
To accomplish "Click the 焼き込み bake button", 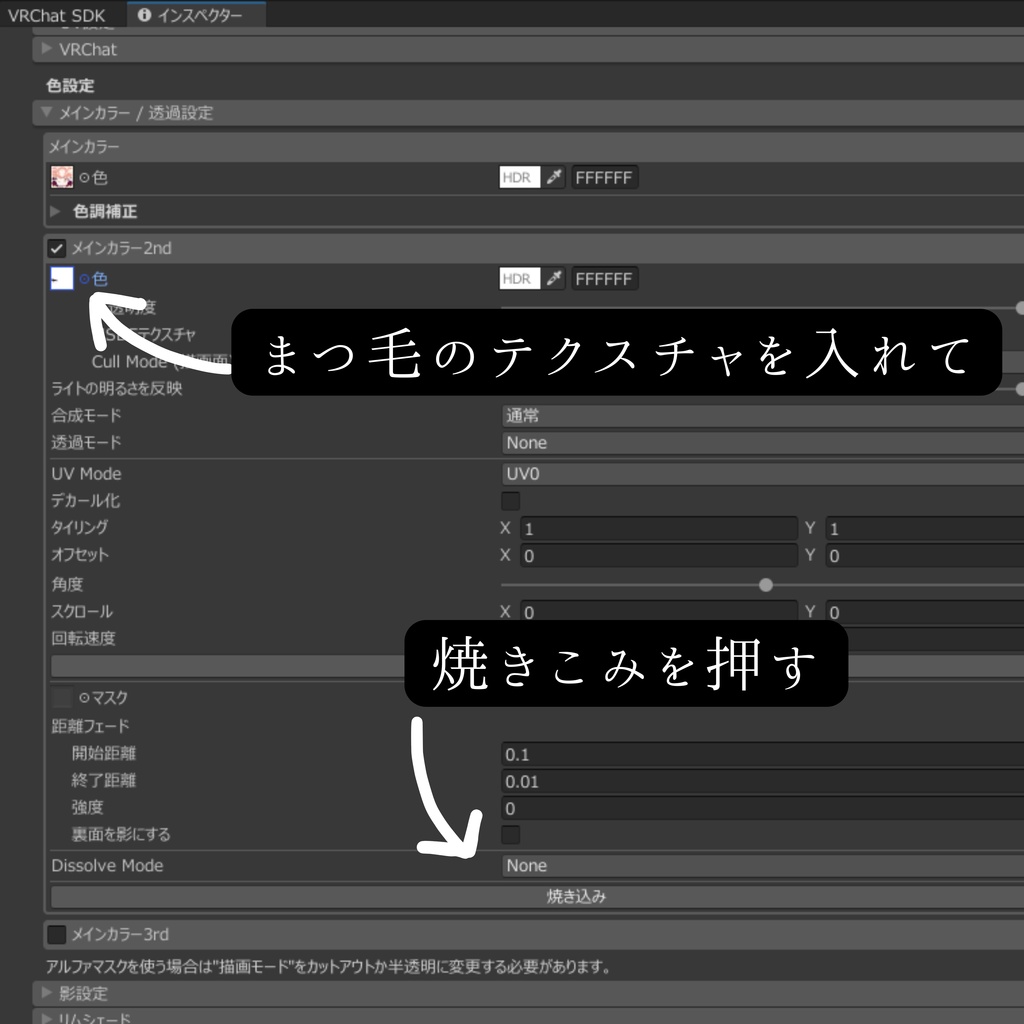I will pyautogui.click(x=537, y=897).
